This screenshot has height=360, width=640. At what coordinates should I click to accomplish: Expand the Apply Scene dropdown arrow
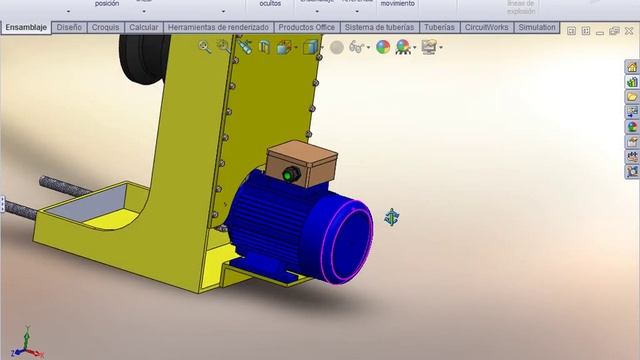(x=415, y=48)
